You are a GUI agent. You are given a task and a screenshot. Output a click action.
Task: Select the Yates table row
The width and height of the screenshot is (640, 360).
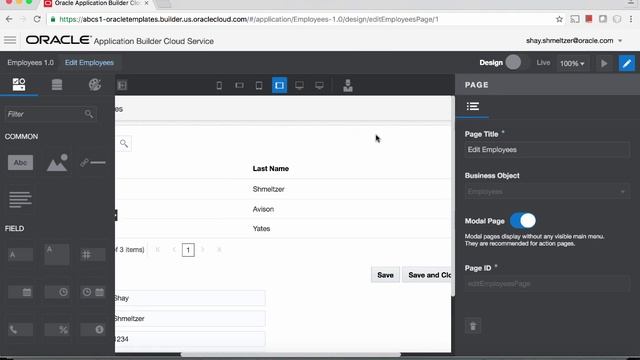tap(283, 229)
